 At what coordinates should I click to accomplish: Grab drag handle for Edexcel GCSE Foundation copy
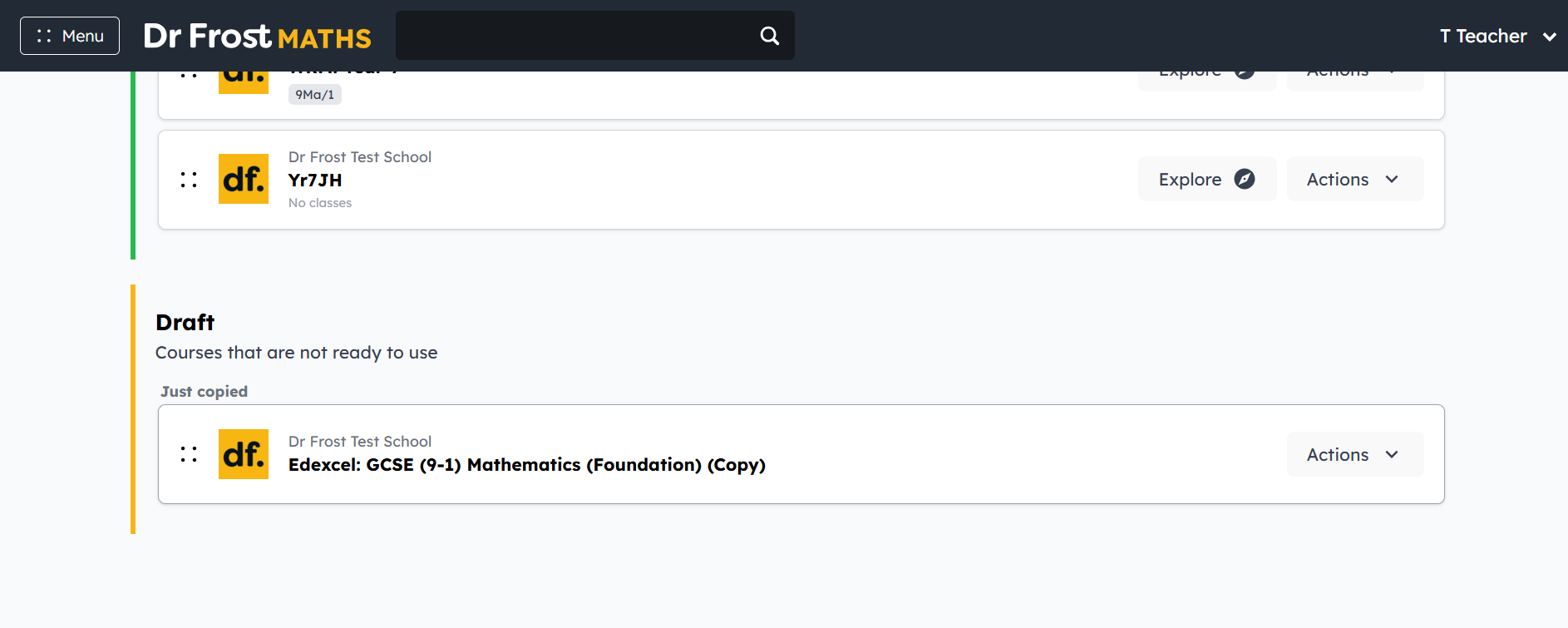point(189,454)
